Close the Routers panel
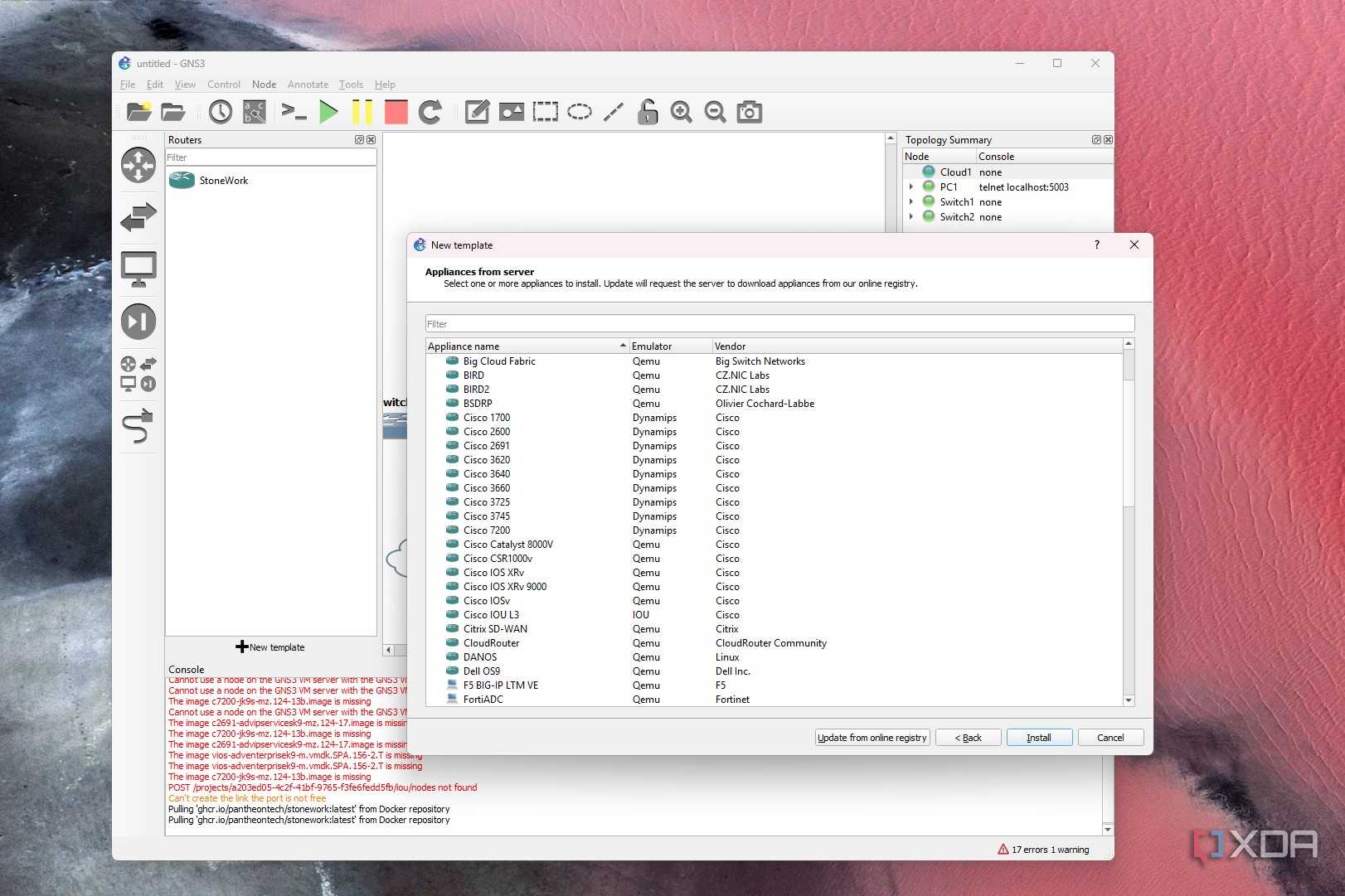 tap(371, 140)
